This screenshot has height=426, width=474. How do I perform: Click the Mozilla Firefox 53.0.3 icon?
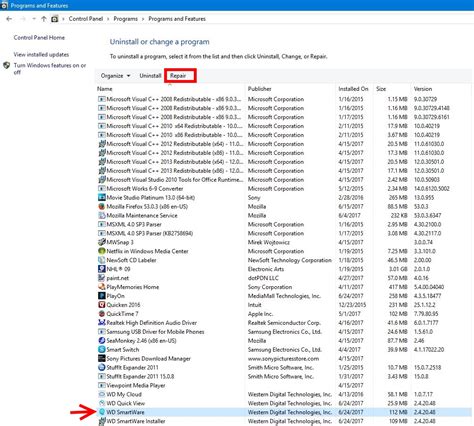[x=102, y=206]
